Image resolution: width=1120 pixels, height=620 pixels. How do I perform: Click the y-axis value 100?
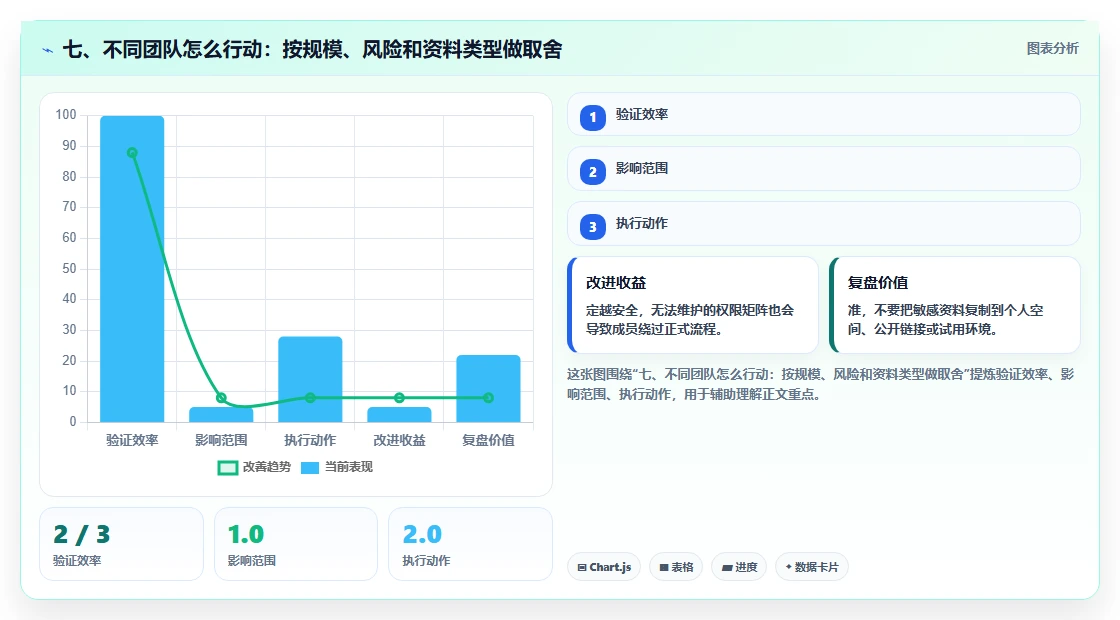pyautogui.click(x=66, y=115)
